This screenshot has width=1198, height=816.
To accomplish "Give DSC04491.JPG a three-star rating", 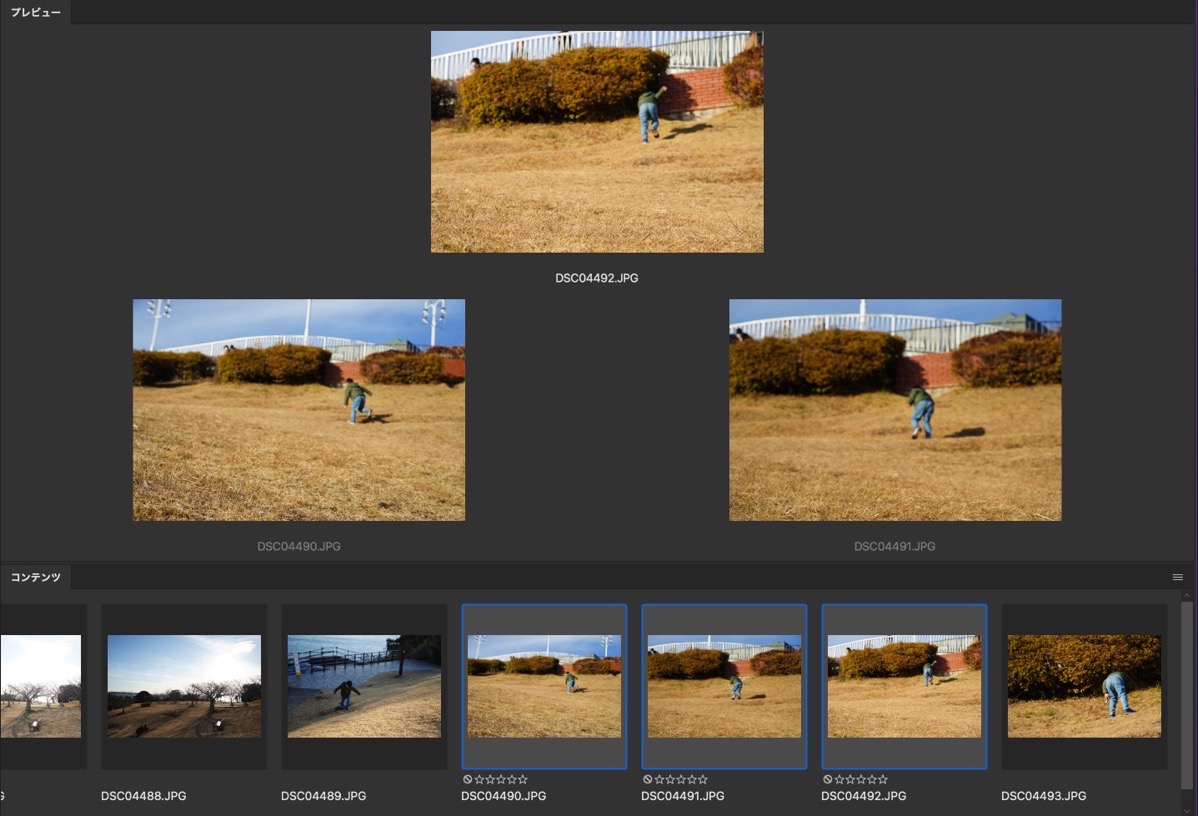I will (681, 779).
